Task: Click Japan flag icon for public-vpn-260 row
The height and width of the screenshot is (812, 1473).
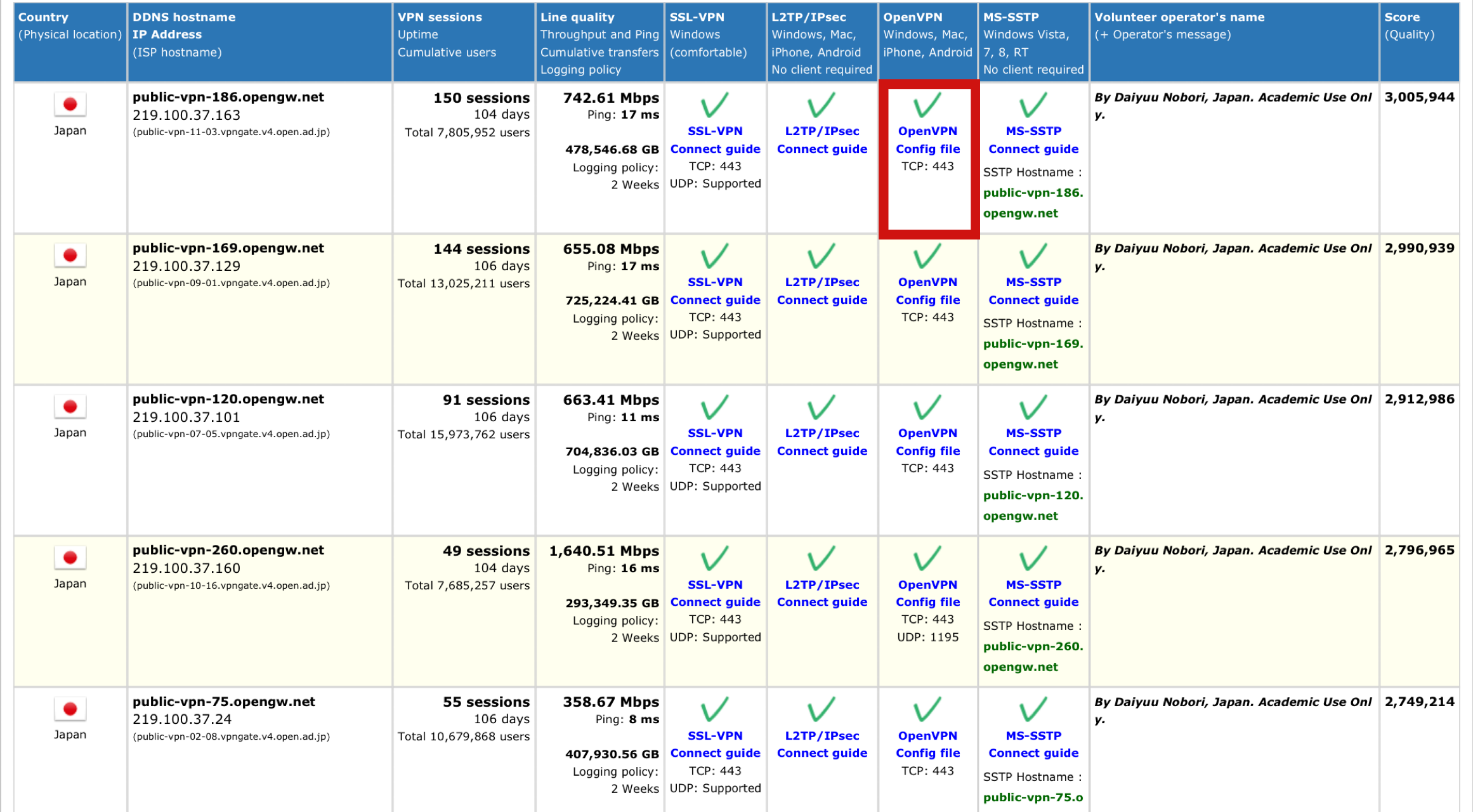Action: (70, 558)
